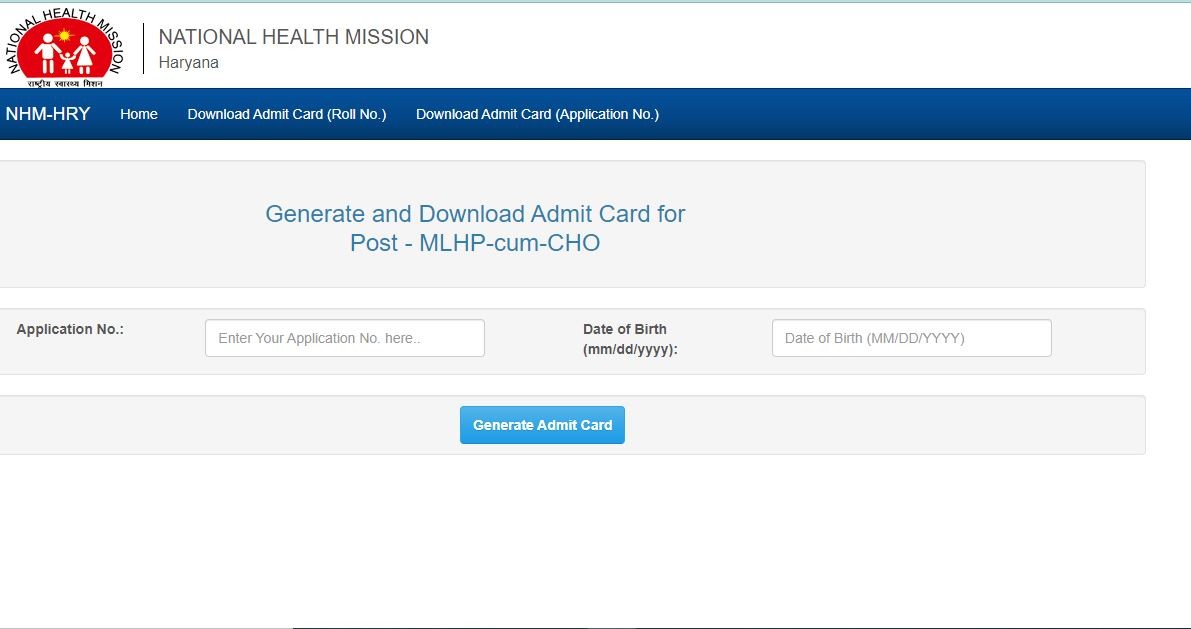The width and height of the screenshot is (1191, 629).
Task: Click the vertical divider beside the logo
Action: click(144, 48)
